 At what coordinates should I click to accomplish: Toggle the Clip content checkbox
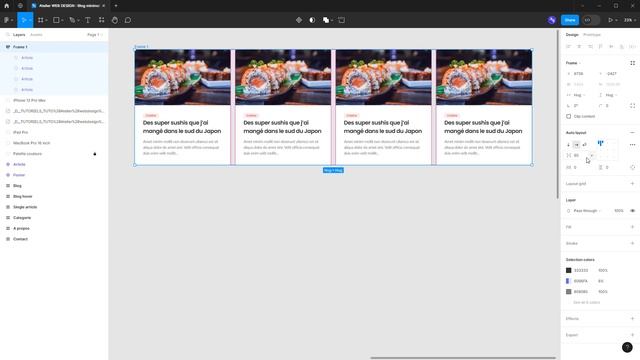[569, 116]
